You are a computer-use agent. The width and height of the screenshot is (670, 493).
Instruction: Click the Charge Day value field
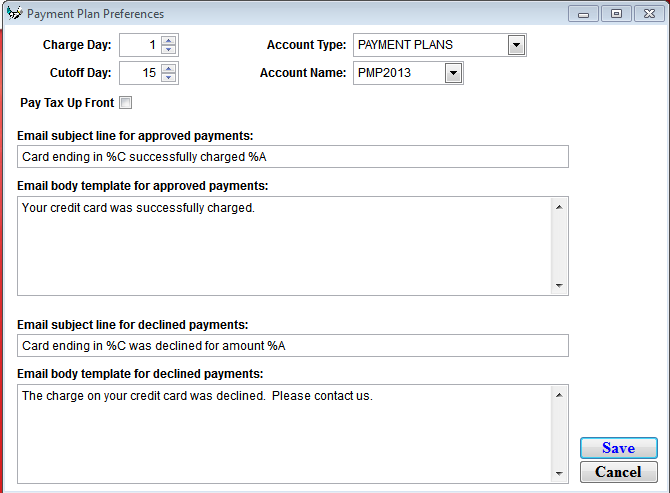click(140, 45)
